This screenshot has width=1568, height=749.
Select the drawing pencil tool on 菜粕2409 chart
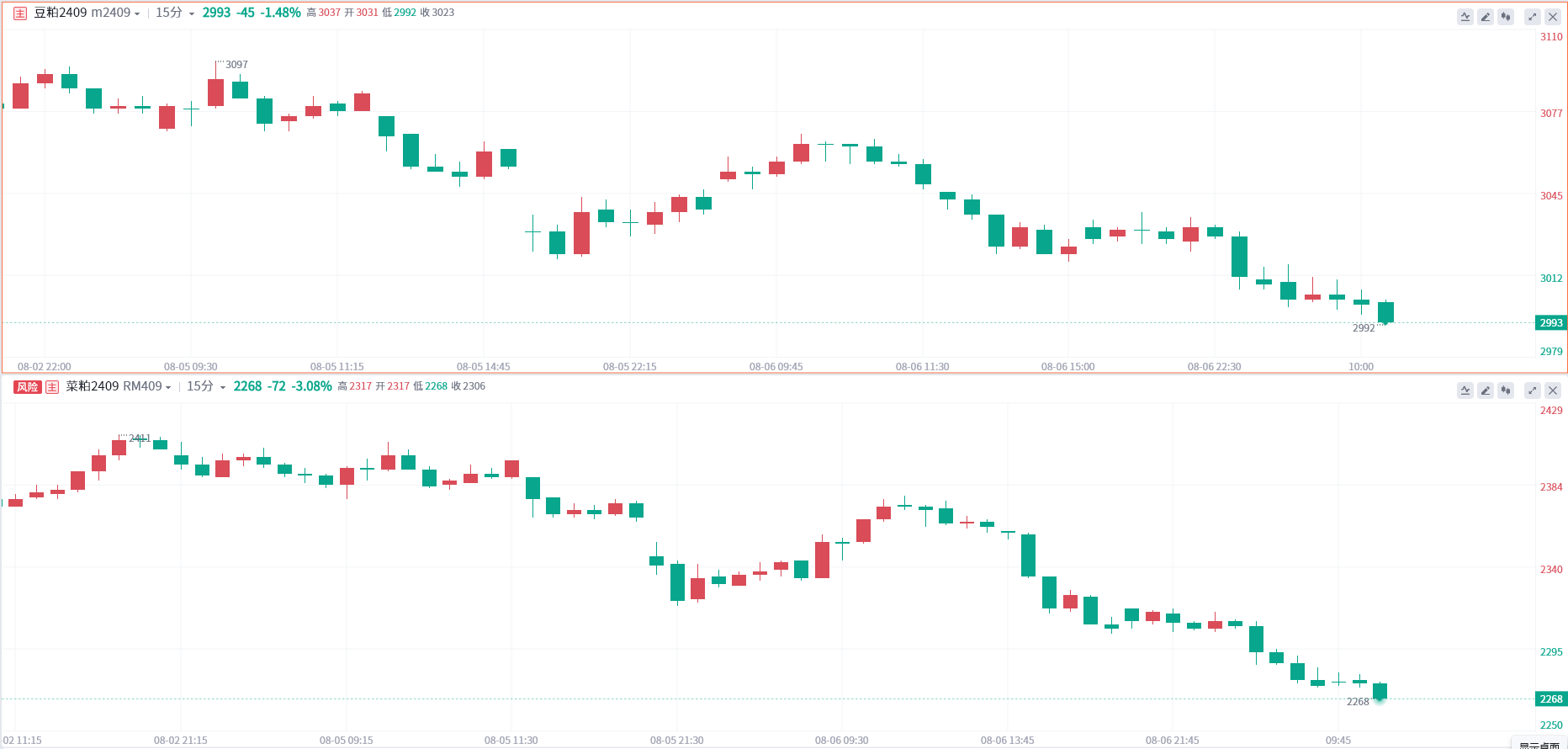pyautogui.click(x=1486, y=390)
